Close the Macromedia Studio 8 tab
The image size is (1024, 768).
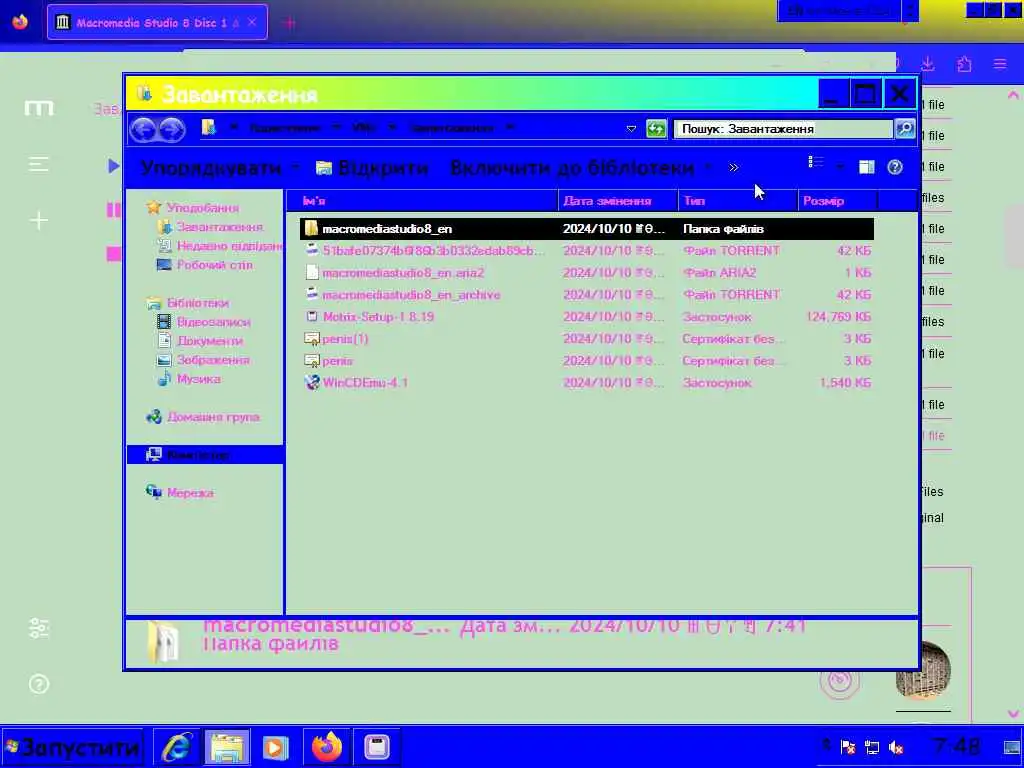(x=252, y=22)
